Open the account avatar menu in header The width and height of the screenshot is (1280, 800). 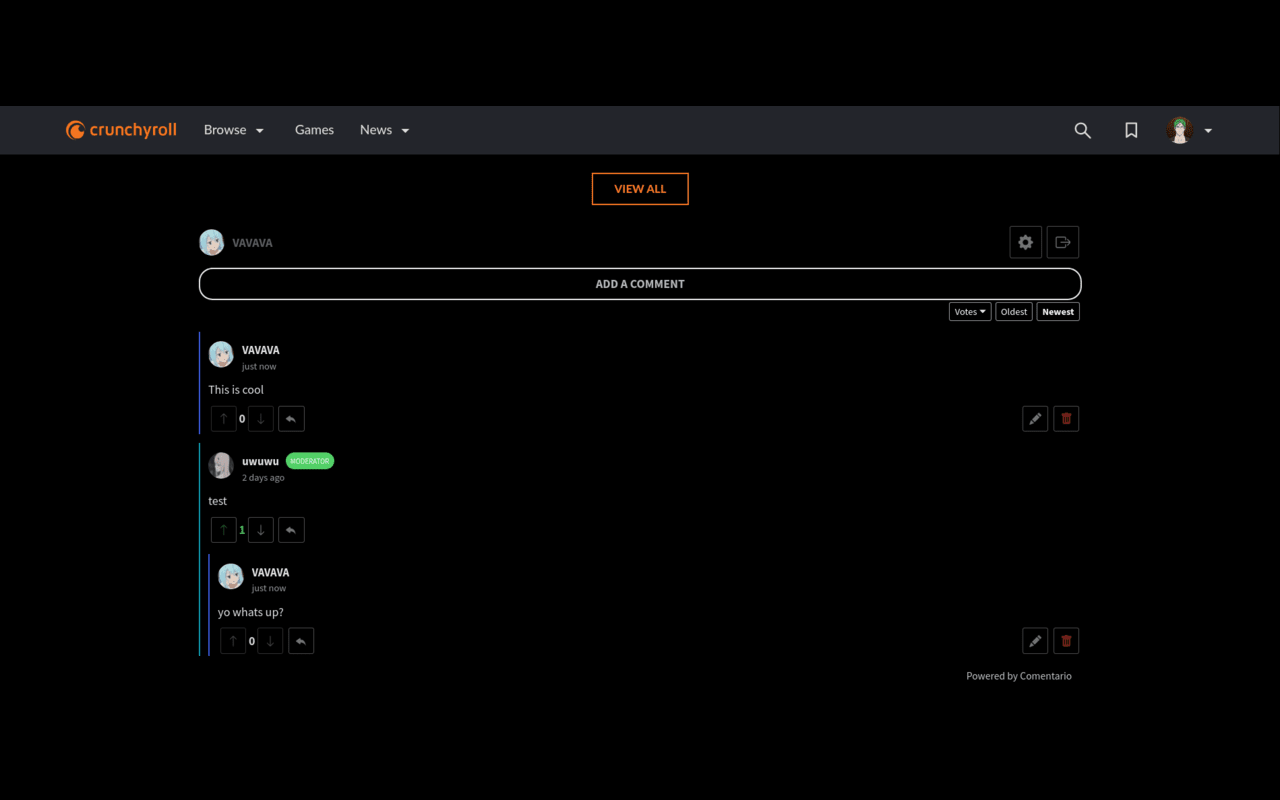click(1189, 130)
